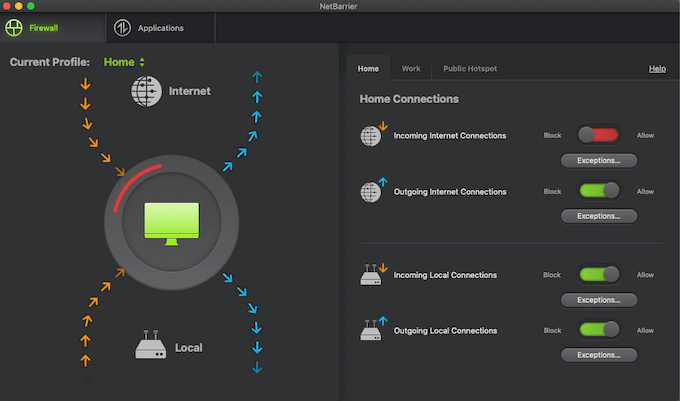Screen dimensions: 680x401
Task: Click the Incoming Local Connections router icon
Action: pyautogui.click(x=373, y=274)
